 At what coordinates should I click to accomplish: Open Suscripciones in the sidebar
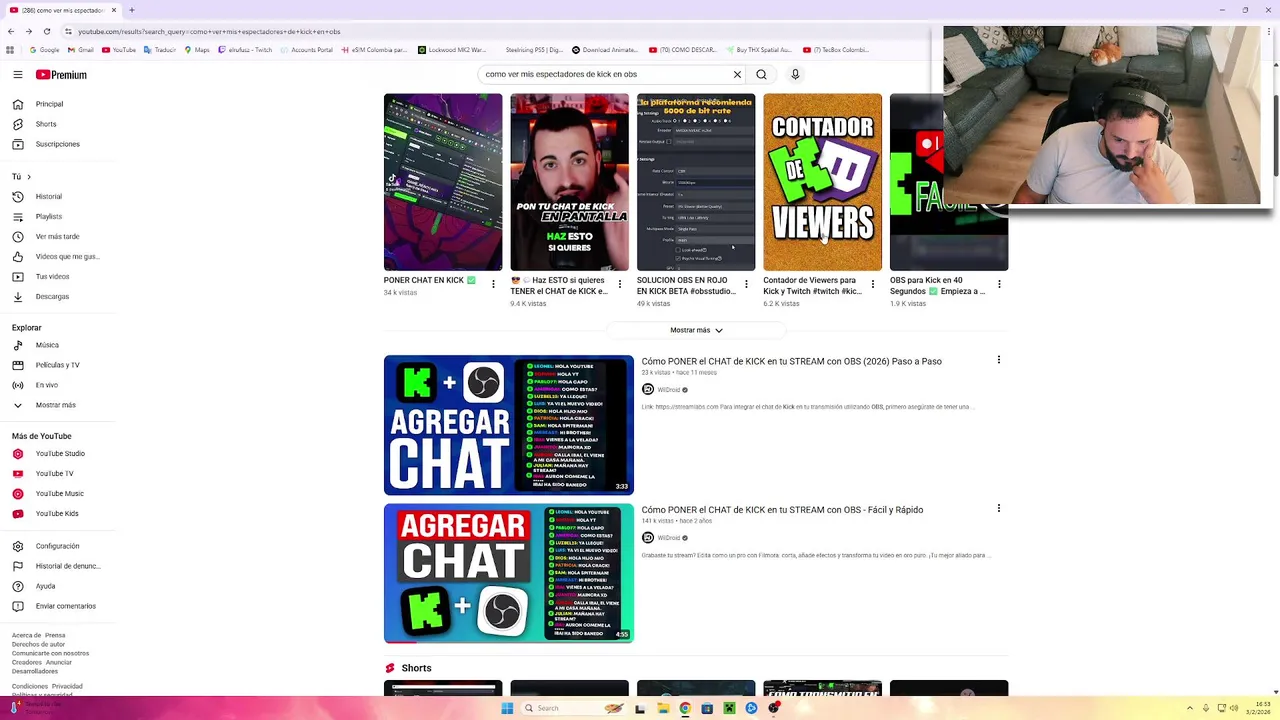click(x=60, y=144)
